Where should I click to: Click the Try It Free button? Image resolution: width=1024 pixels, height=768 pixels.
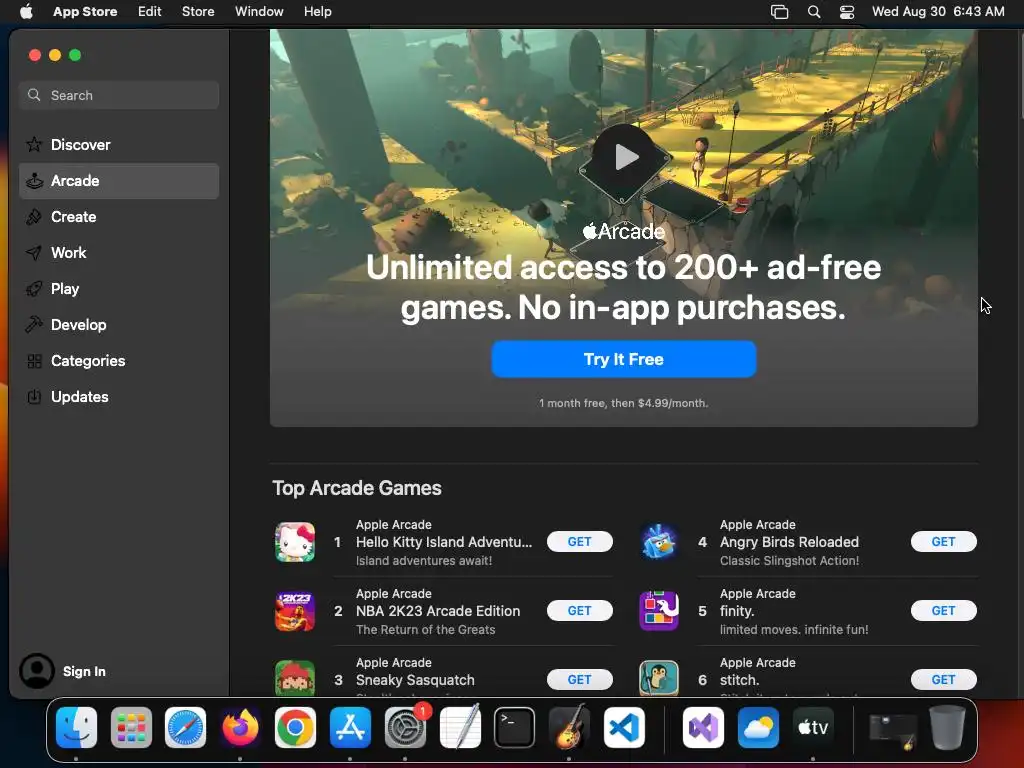(624, 359)
